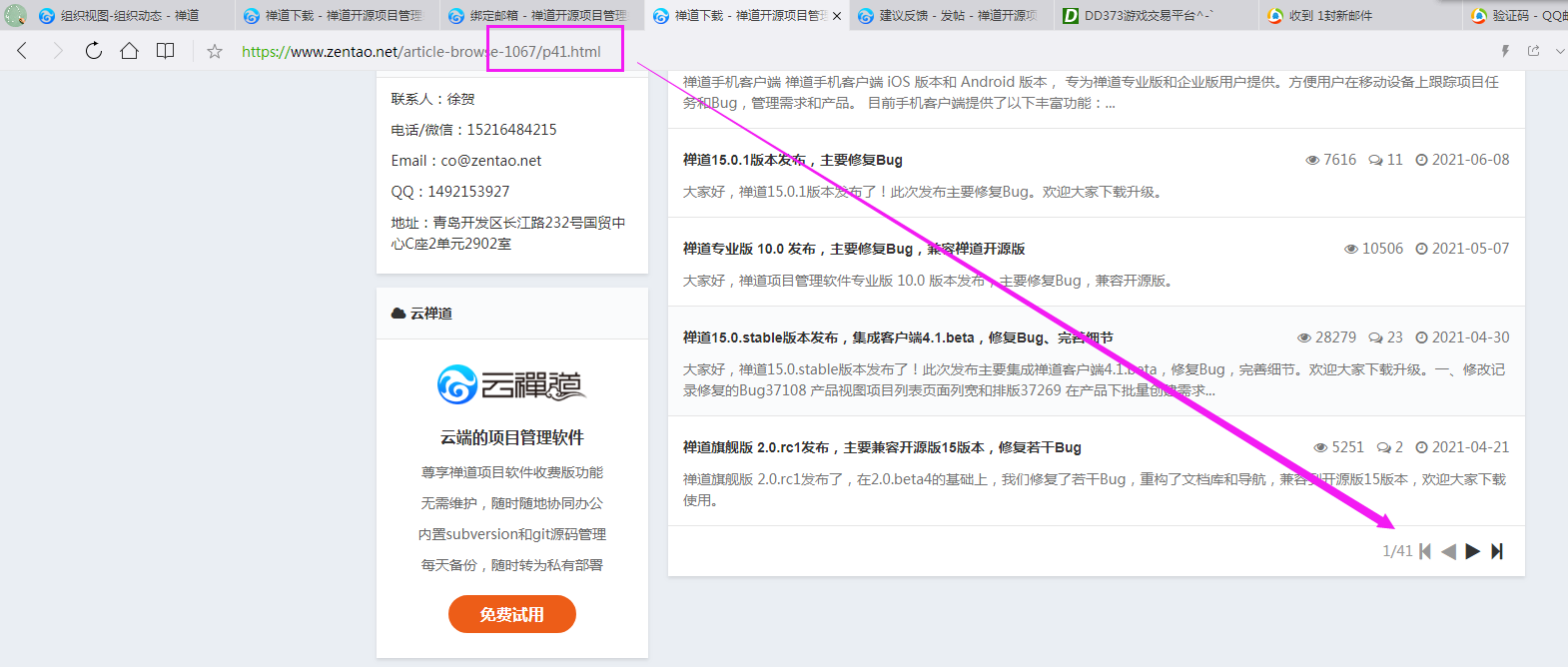This screenshot has width=1568, height=667.
Task: Click clock icon beside 2021-06-08
Action: [x=1421, y=160]
